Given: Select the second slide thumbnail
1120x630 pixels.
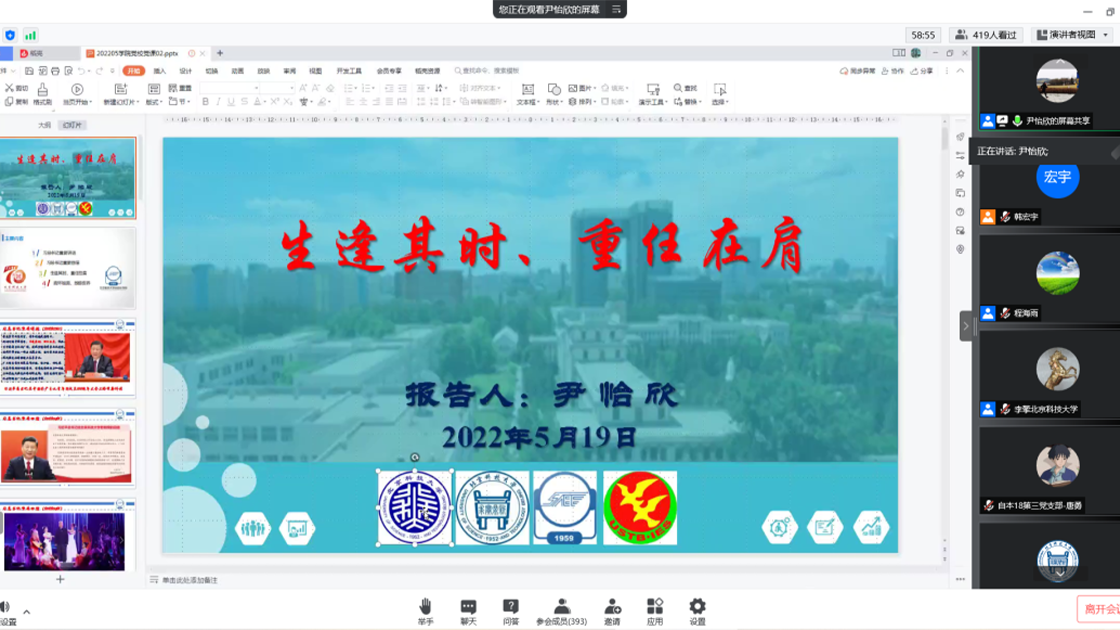Looking at the screenshot, I should pos(68,268).
